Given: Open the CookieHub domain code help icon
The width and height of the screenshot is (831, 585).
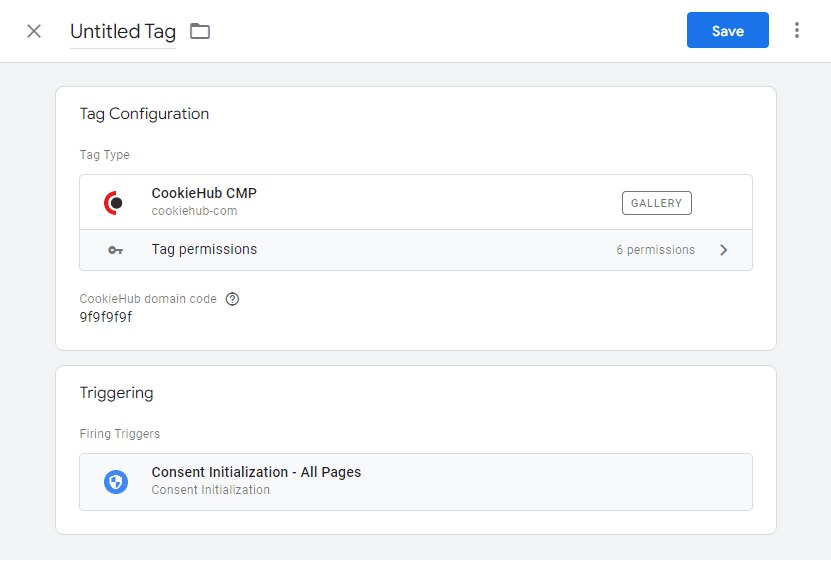Looking at the screenshot, I should (x=232, y=299).
